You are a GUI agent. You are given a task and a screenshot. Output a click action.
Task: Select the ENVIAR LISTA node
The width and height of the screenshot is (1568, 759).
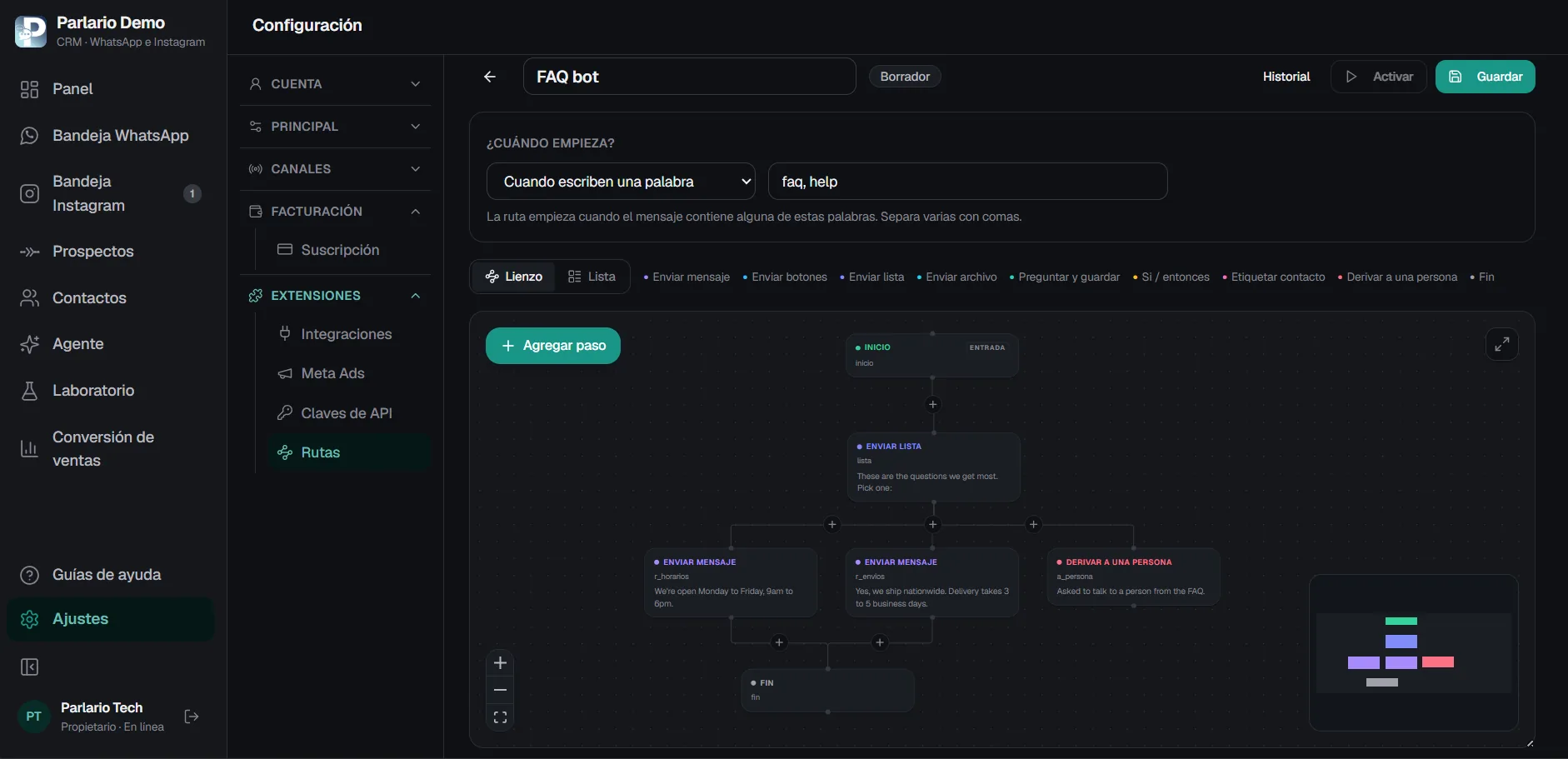click(x=933, y=467)
